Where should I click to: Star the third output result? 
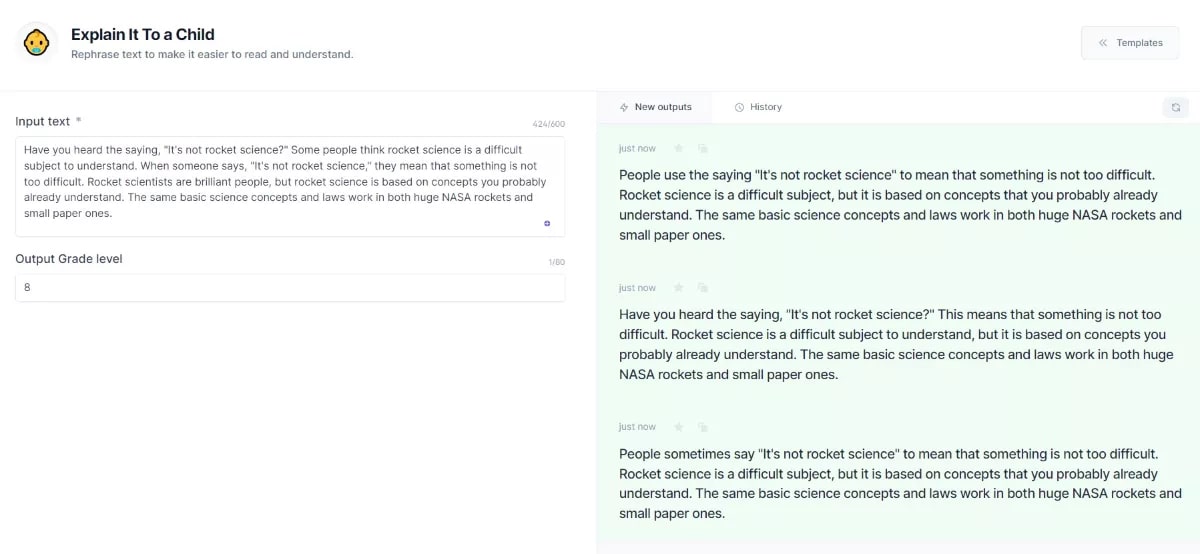pyautogui.click(x=679, y=427)
